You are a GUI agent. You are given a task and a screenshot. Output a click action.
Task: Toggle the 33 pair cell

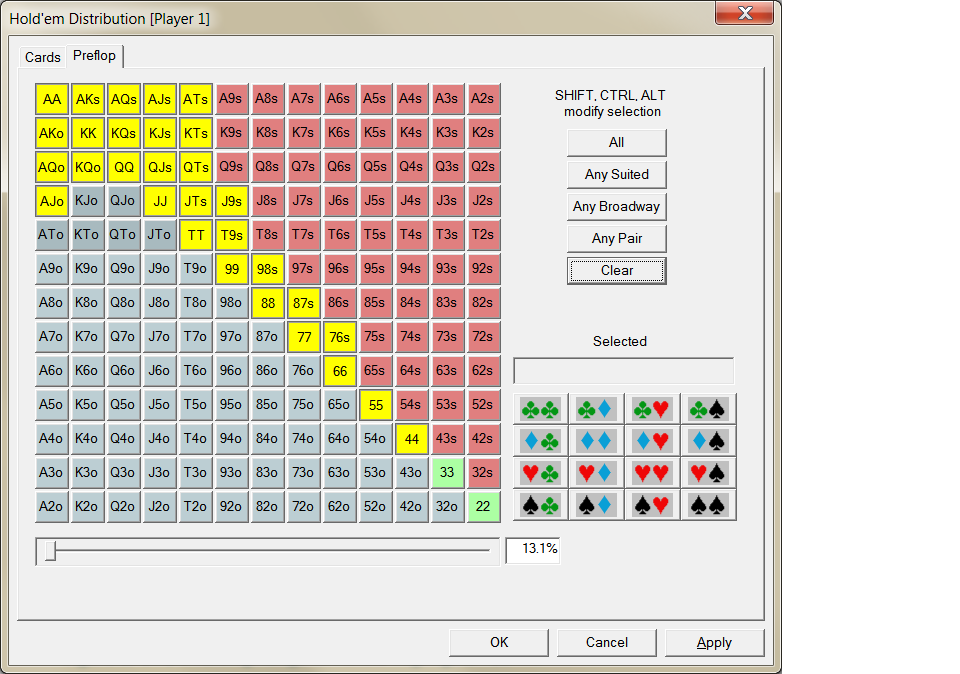coord(447,472)
